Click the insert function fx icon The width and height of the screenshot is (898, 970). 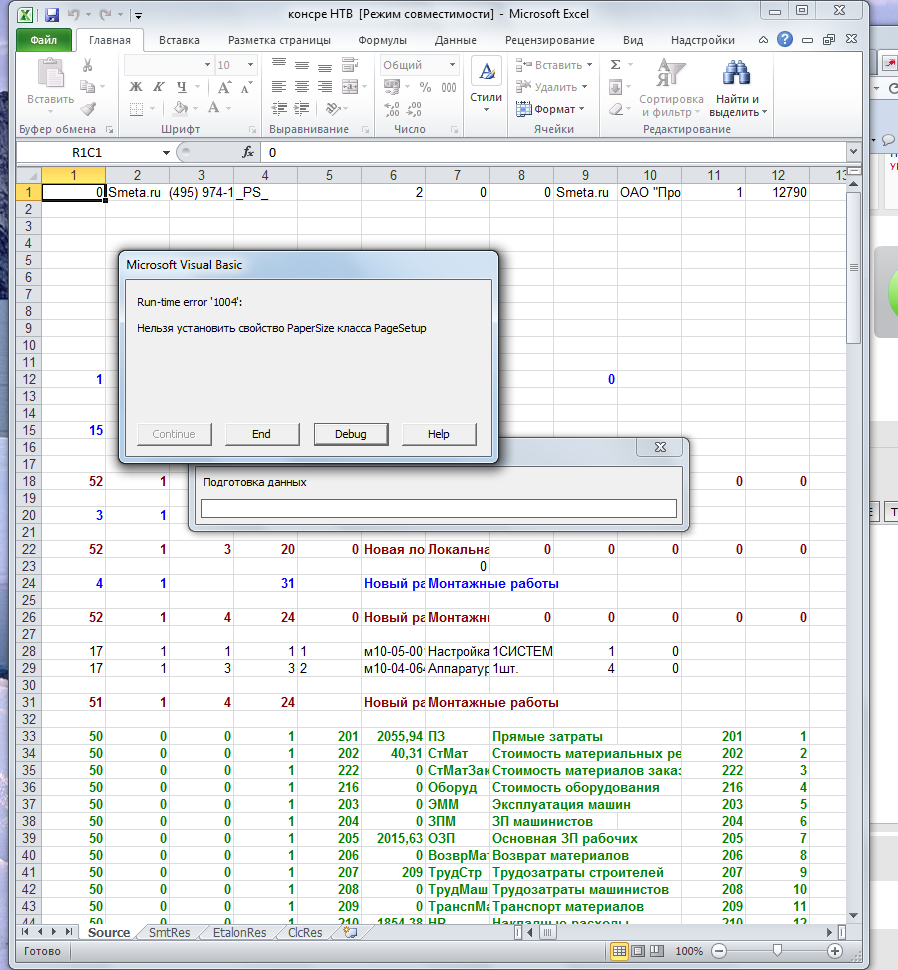click(248, 153)
